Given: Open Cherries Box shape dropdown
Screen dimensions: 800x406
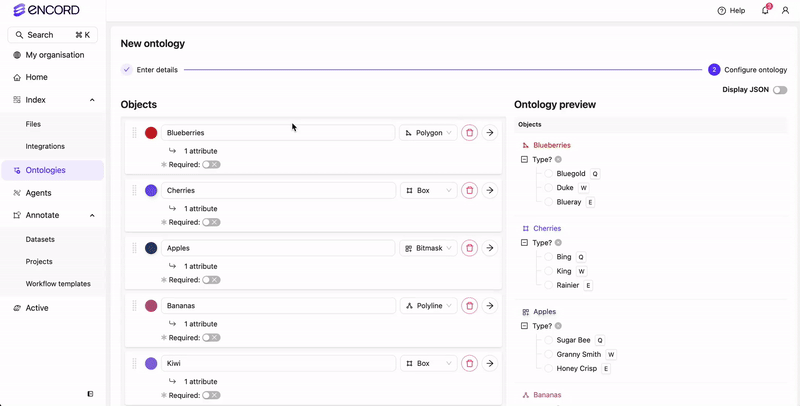Looking at the screenshot, I should [429, 190].
